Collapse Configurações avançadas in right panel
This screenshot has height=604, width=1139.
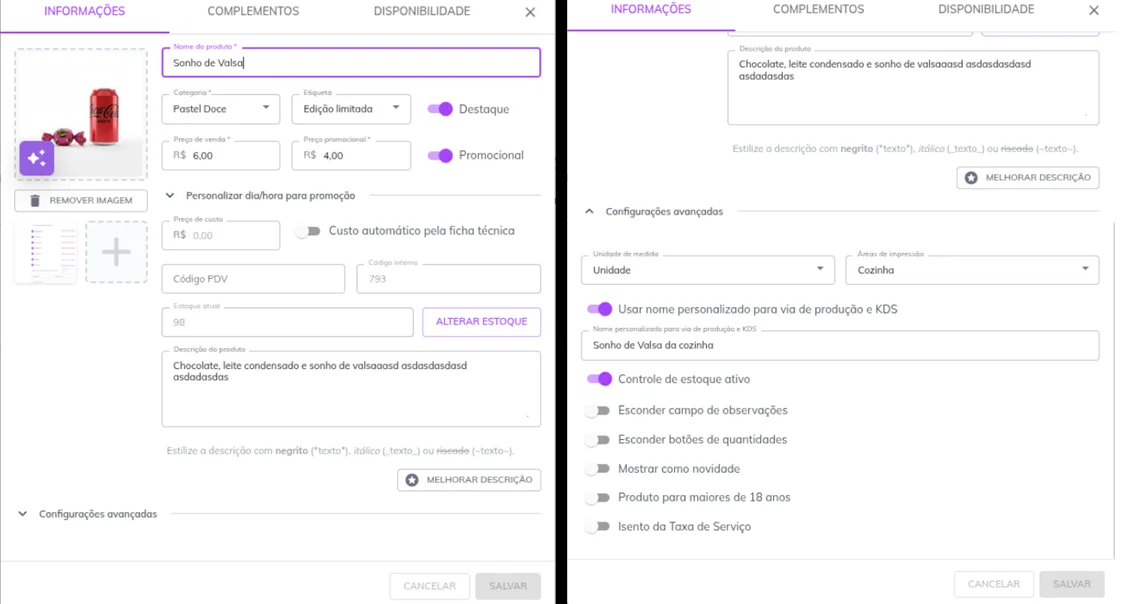tap(654, 212)
